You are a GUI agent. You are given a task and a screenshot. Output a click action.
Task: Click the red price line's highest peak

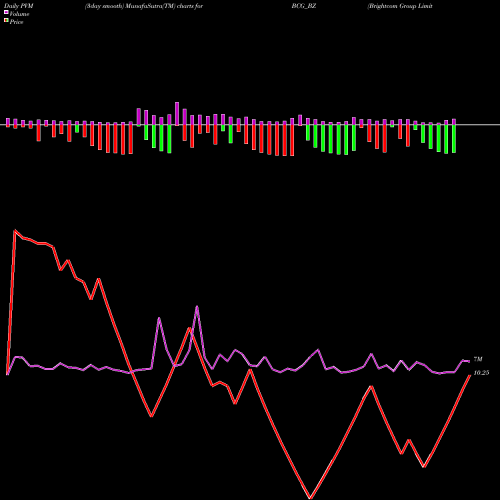pos(15,230)
